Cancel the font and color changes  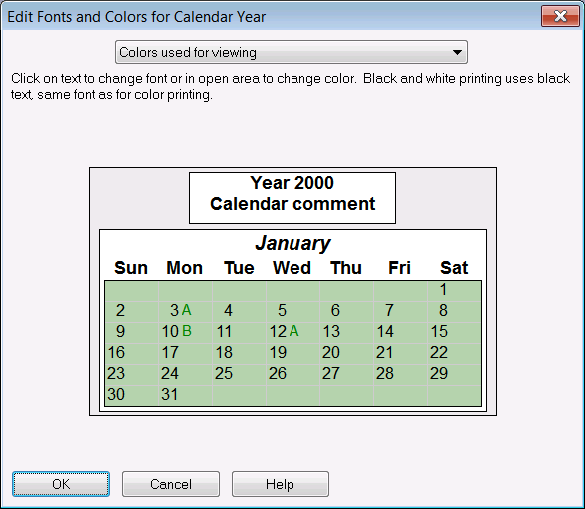tap(171, 484)
